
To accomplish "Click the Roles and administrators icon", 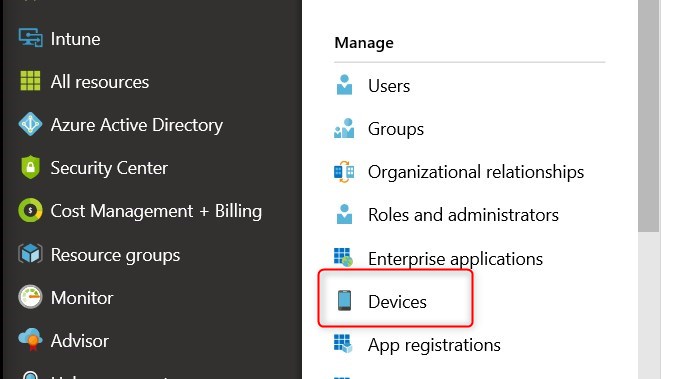I will [344, 214].
